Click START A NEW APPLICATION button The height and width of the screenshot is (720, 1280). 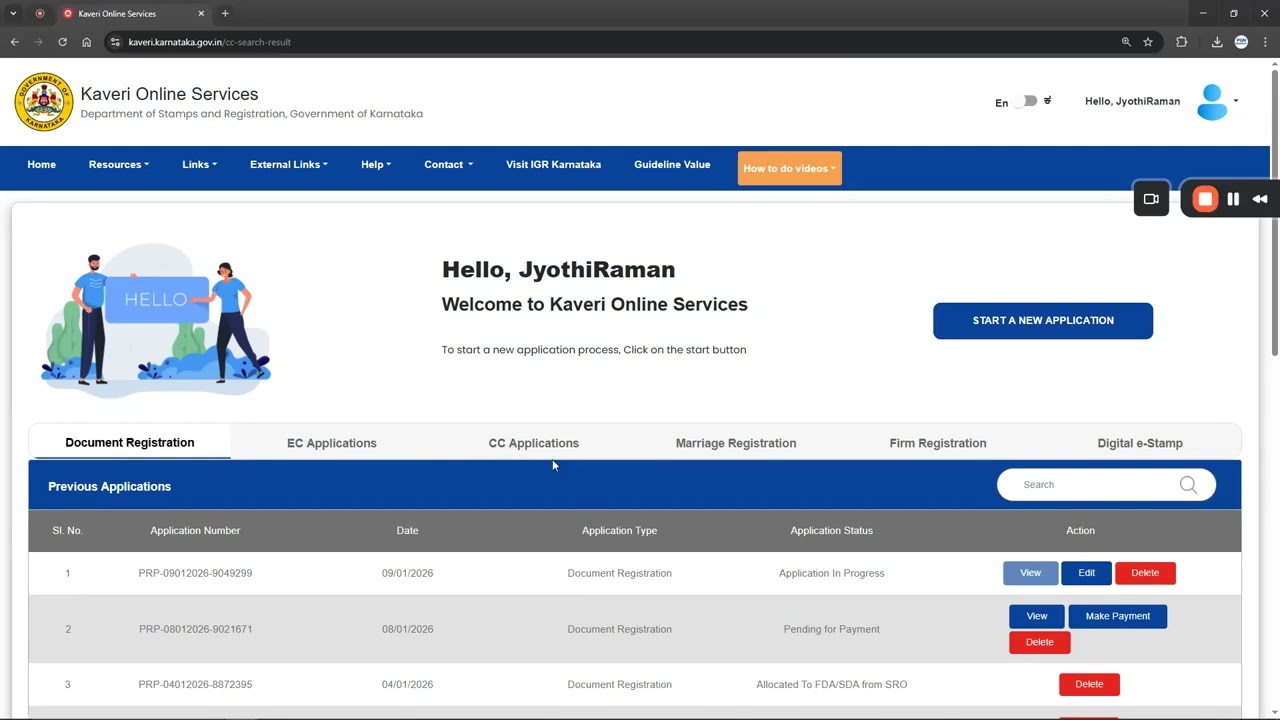1043,321
